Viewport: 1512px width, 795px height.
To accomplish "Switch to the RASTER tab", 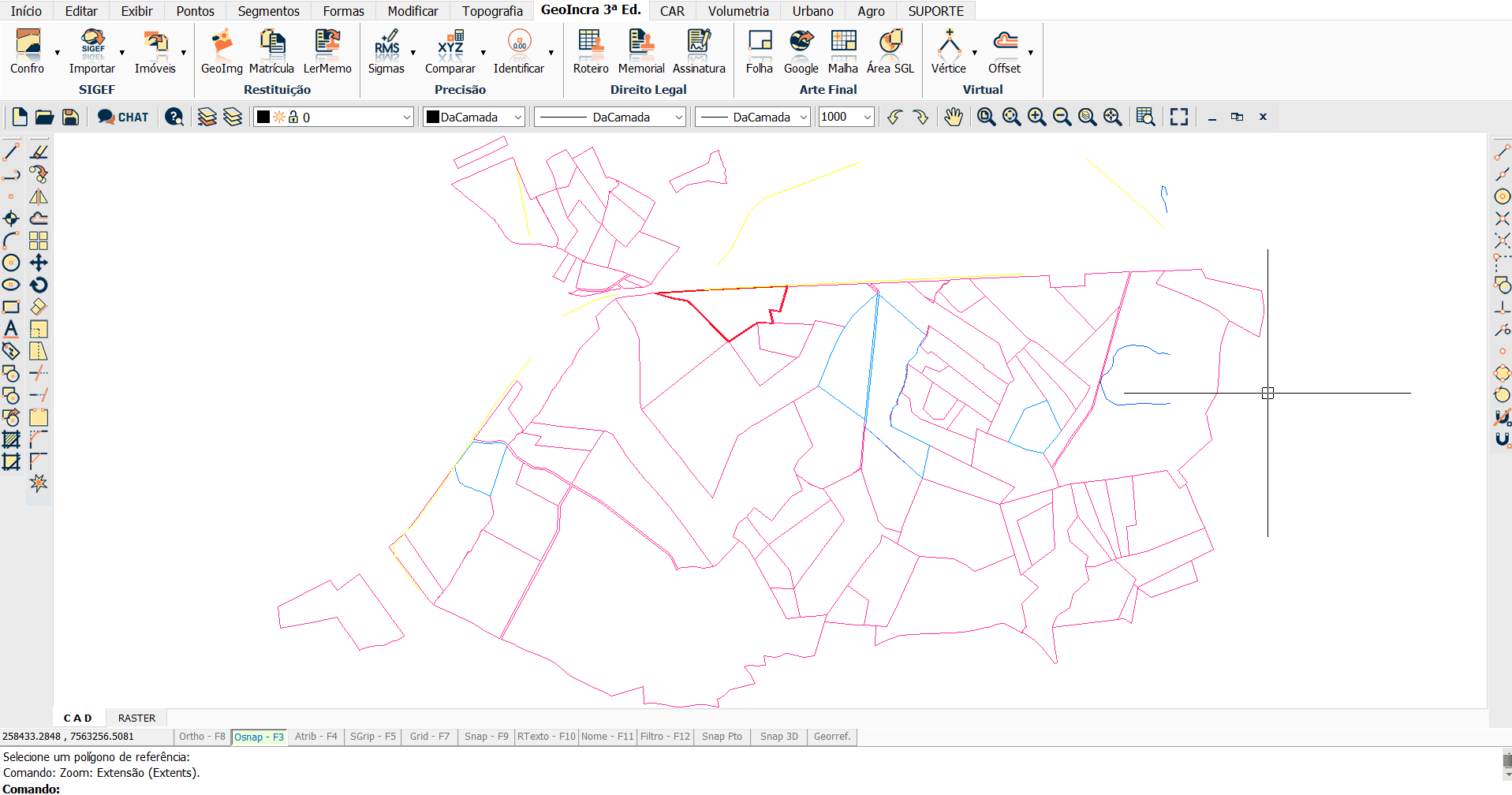I will tap(136, 718).
